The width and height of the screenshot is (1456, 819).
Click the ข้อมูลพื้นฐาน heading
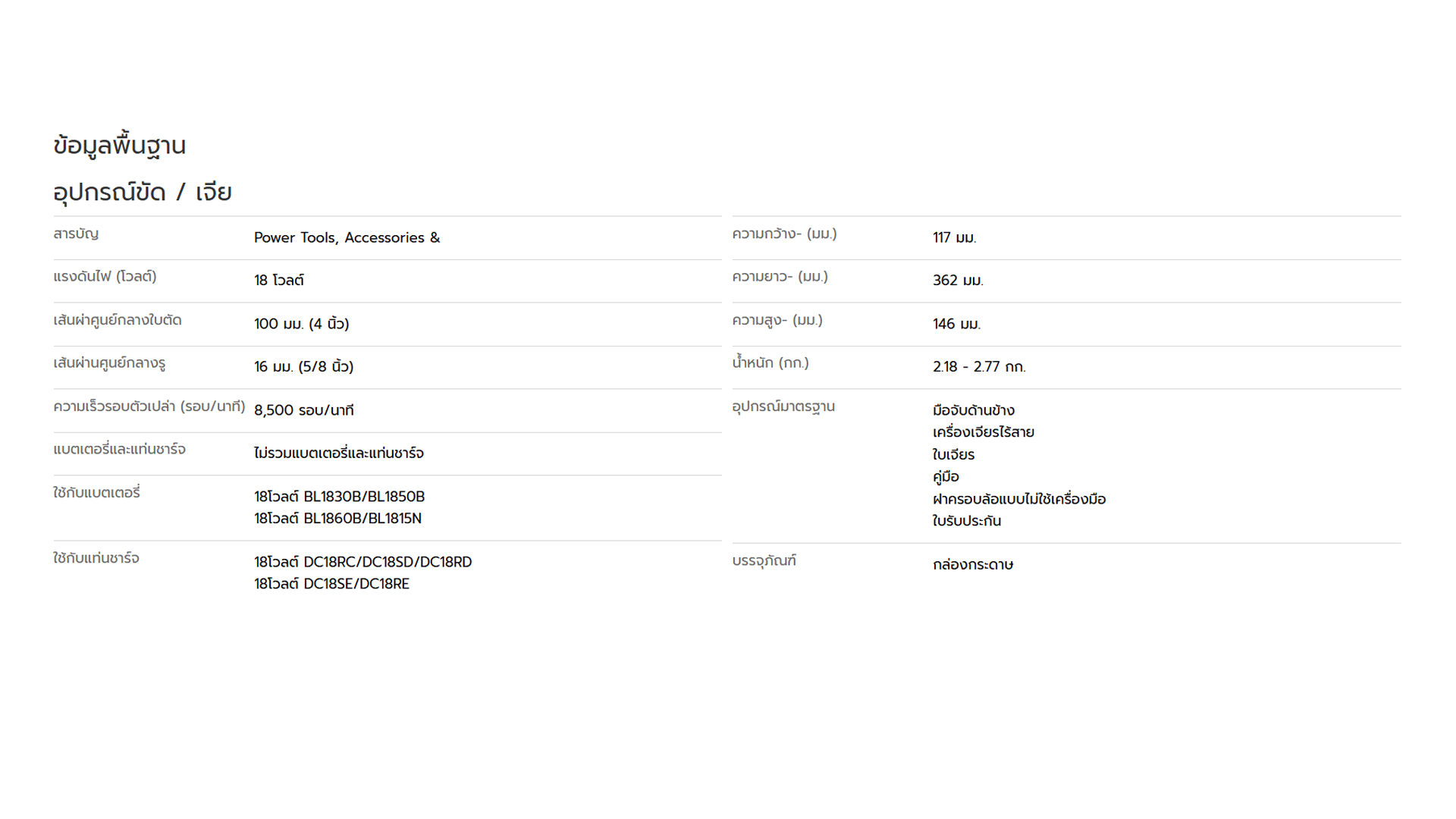pos(120,145)
